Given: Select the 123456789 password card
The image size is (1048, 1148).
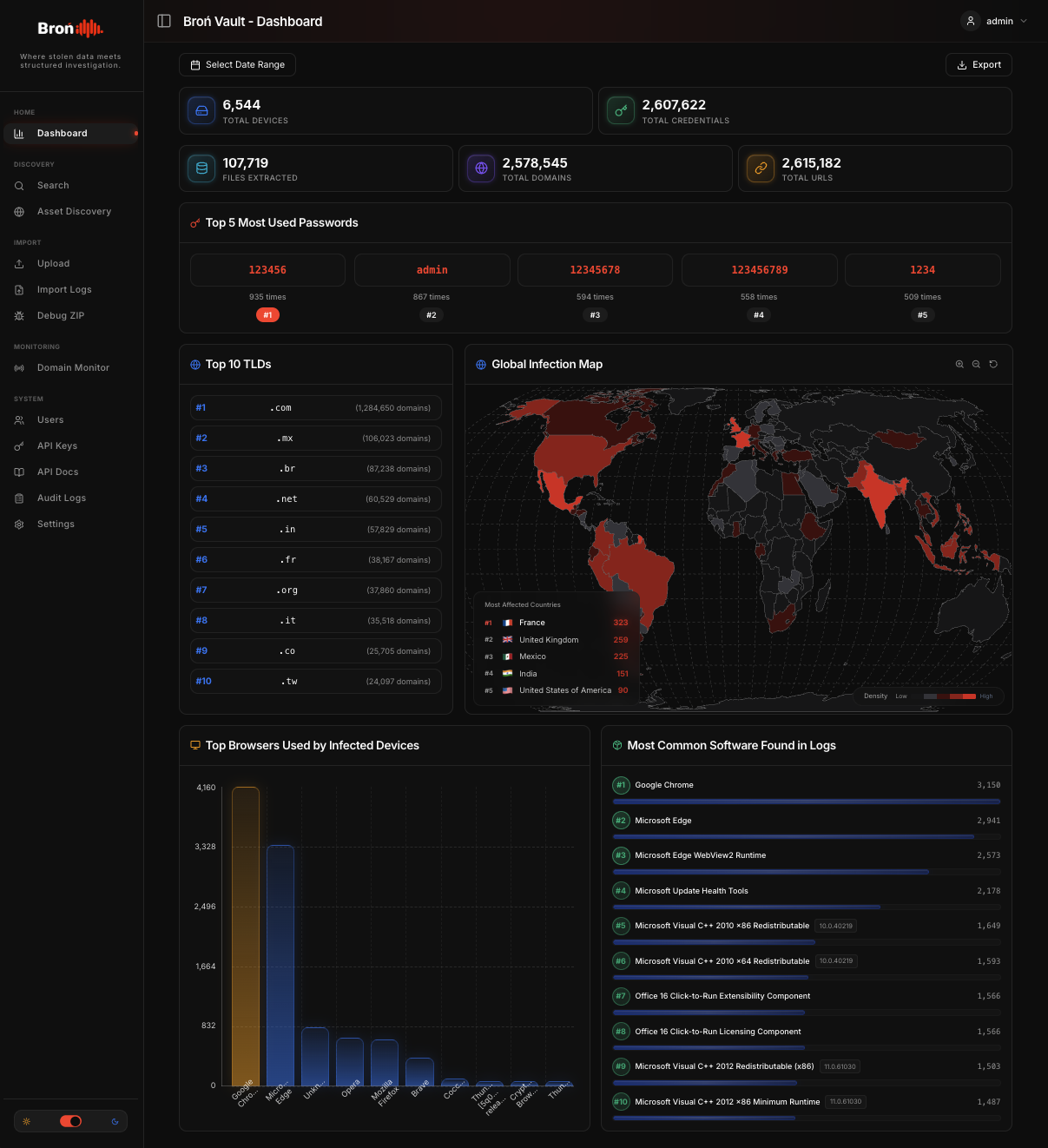Looking at the screenshot, I should (759, 270).
